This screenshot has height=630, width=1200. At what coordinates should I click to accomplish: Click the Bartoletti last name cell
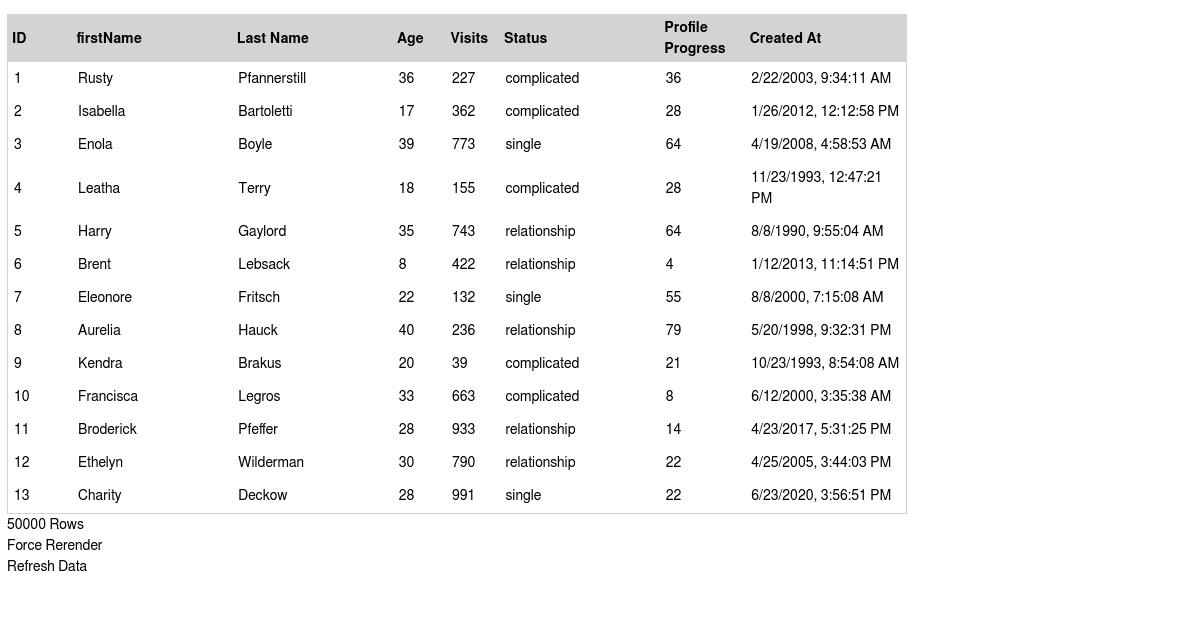[x=265, y=111]
